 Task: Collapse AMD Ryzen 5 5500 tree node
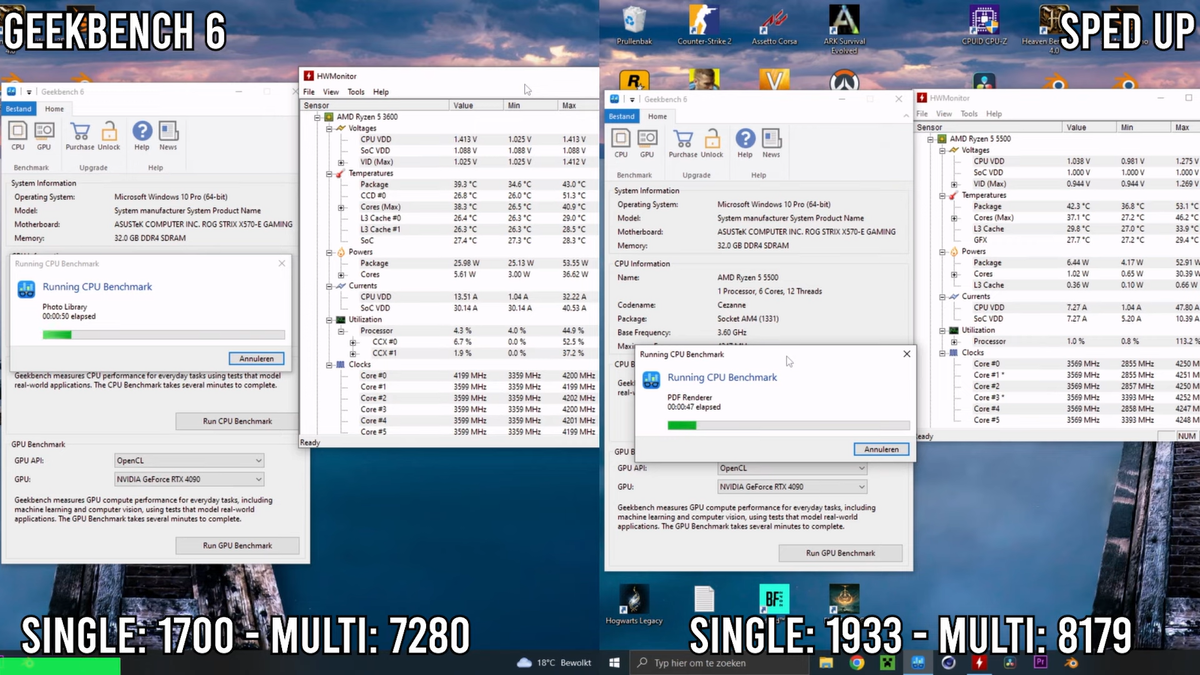click(x=930, y=139)
